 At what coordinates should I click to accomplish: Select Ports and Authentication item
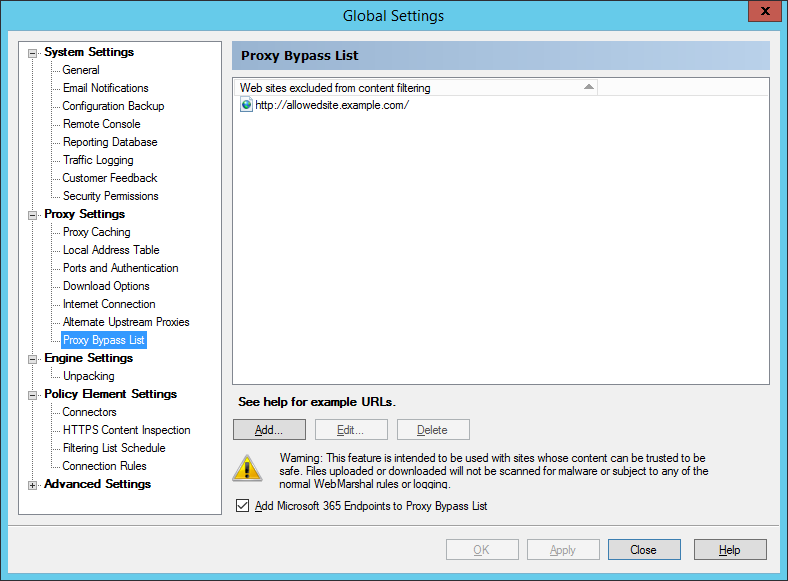tap(121, 268)
